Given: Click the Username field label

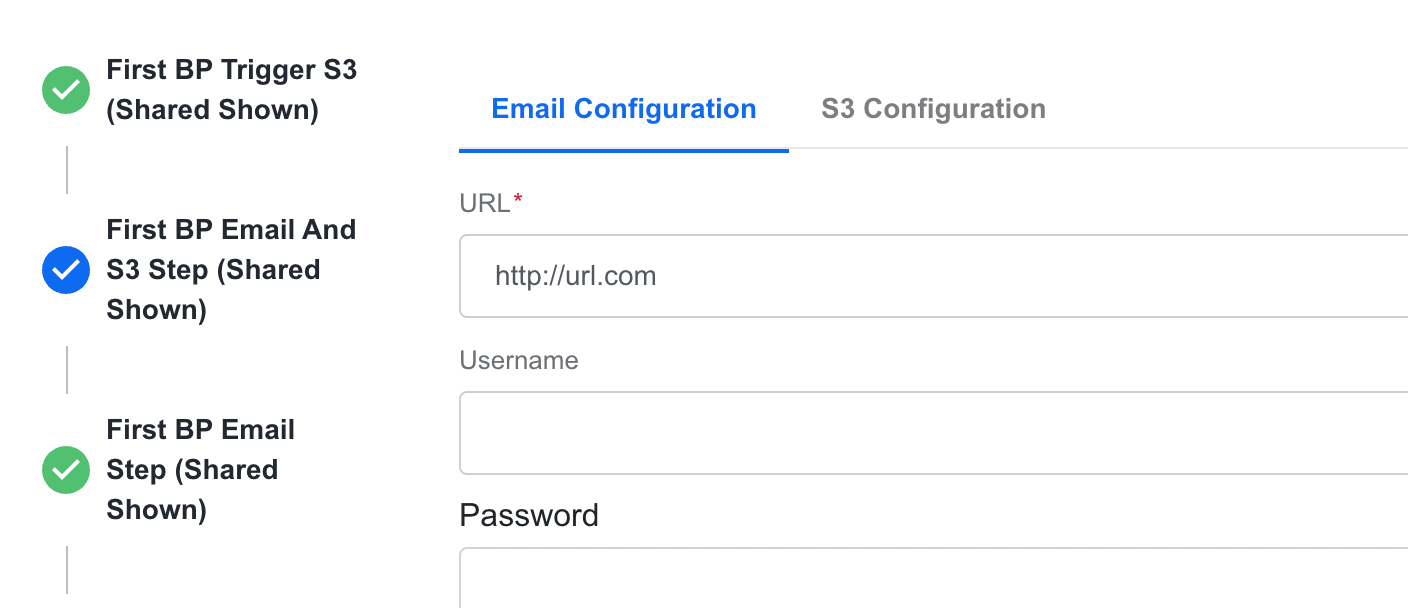Looking at the screenshot, I should [x=519, y=360].
